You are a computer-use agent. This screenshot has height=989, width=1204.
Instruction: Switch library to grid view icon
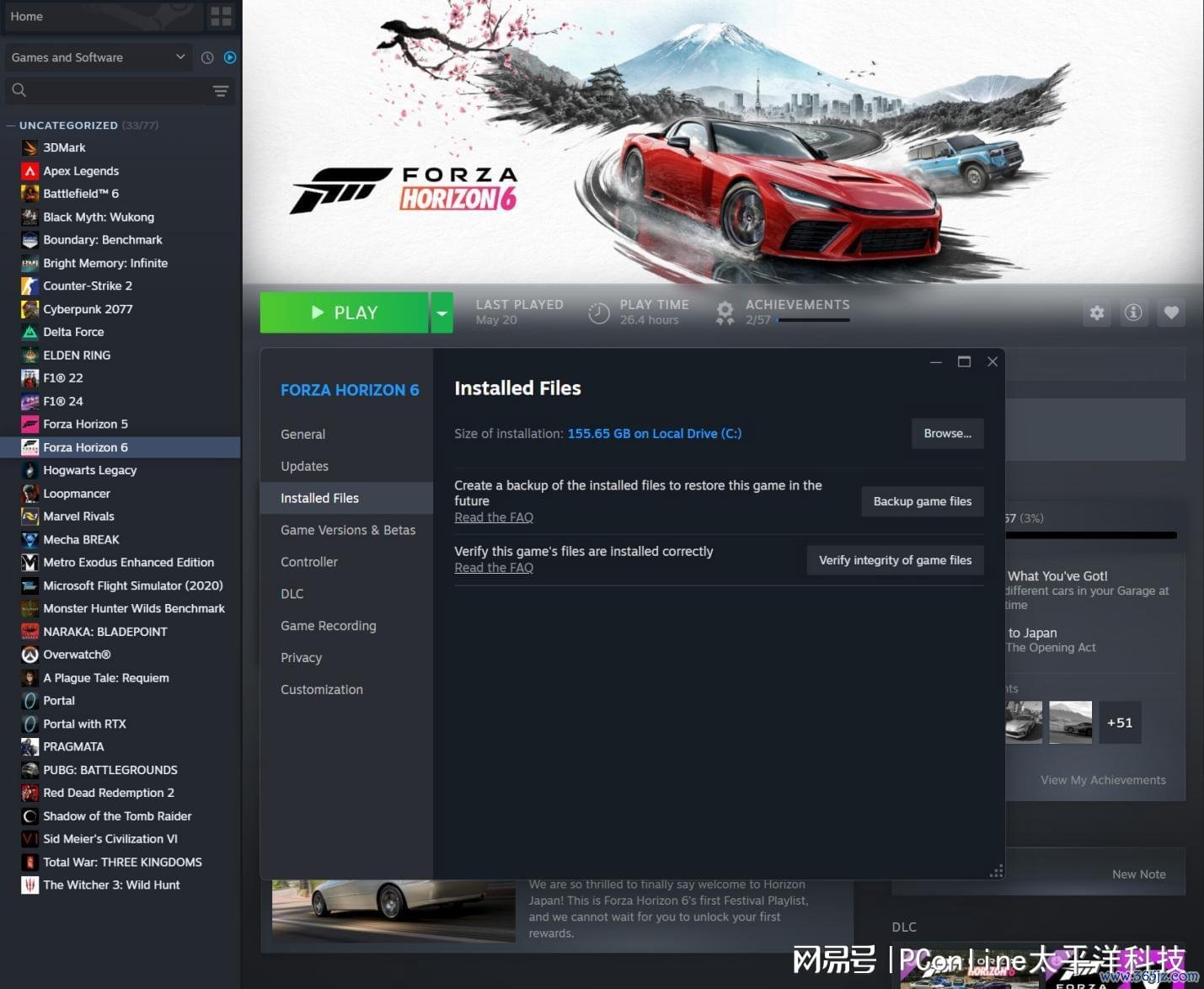(221, 16)
